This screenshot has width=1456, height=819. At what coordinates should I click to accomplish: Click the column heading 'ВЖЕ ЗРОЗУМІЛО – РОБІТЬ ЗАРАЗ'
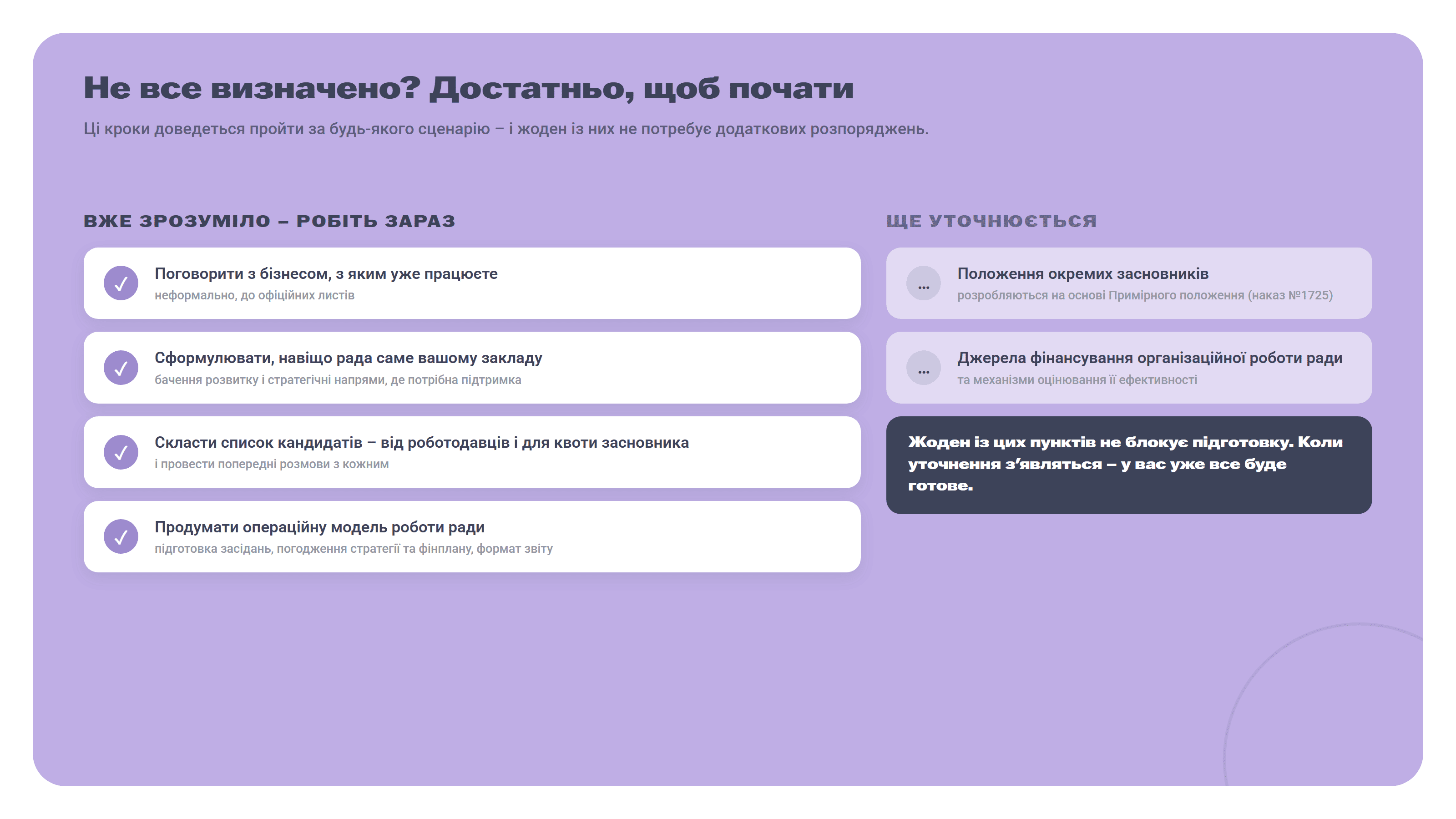point(270,221)
